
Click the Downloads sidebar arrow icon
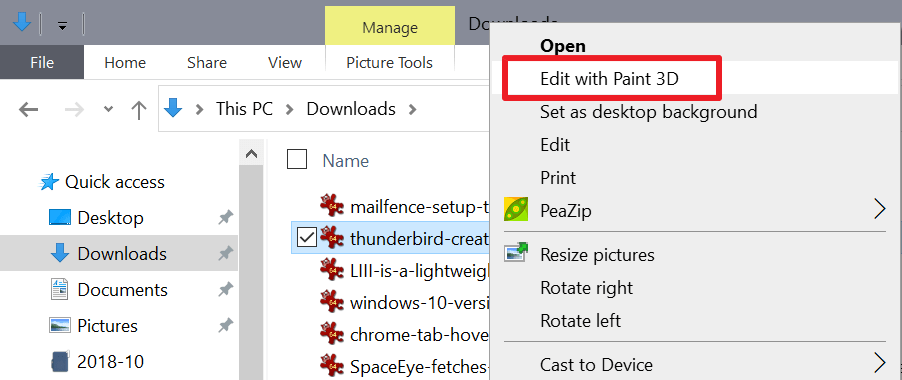[x=60, y=254]
